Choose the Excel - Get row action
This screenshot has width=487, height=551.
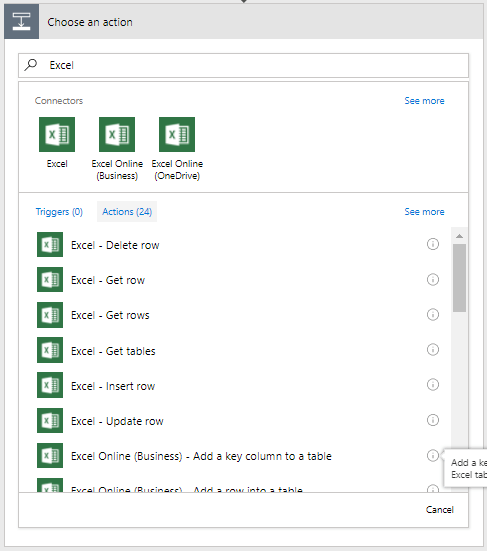click(x=108, y=280)
